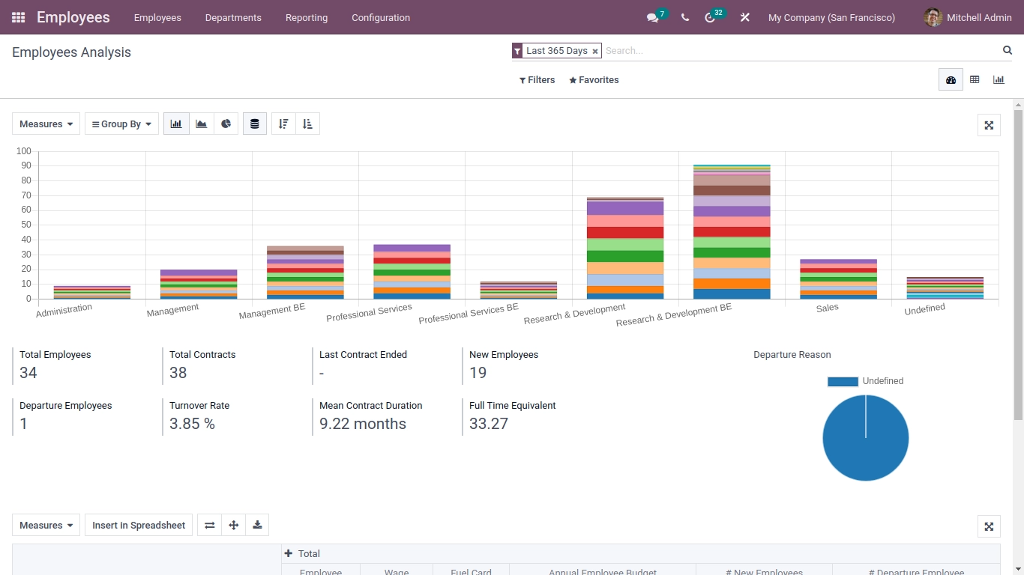Select pie chart mode
This screenshot has width=1024, height=575.
tap(226, 124)
